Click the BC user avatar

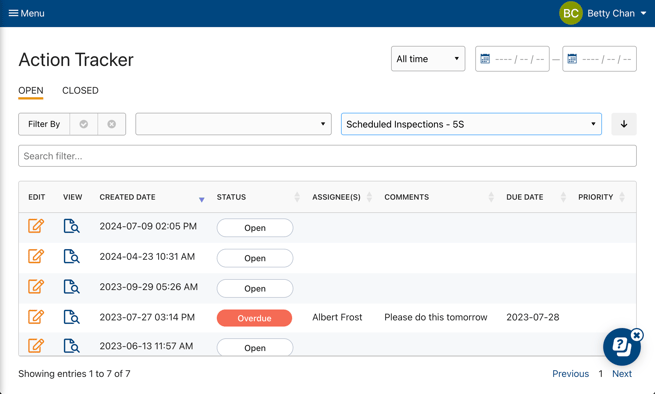click(x=570, y=13)
